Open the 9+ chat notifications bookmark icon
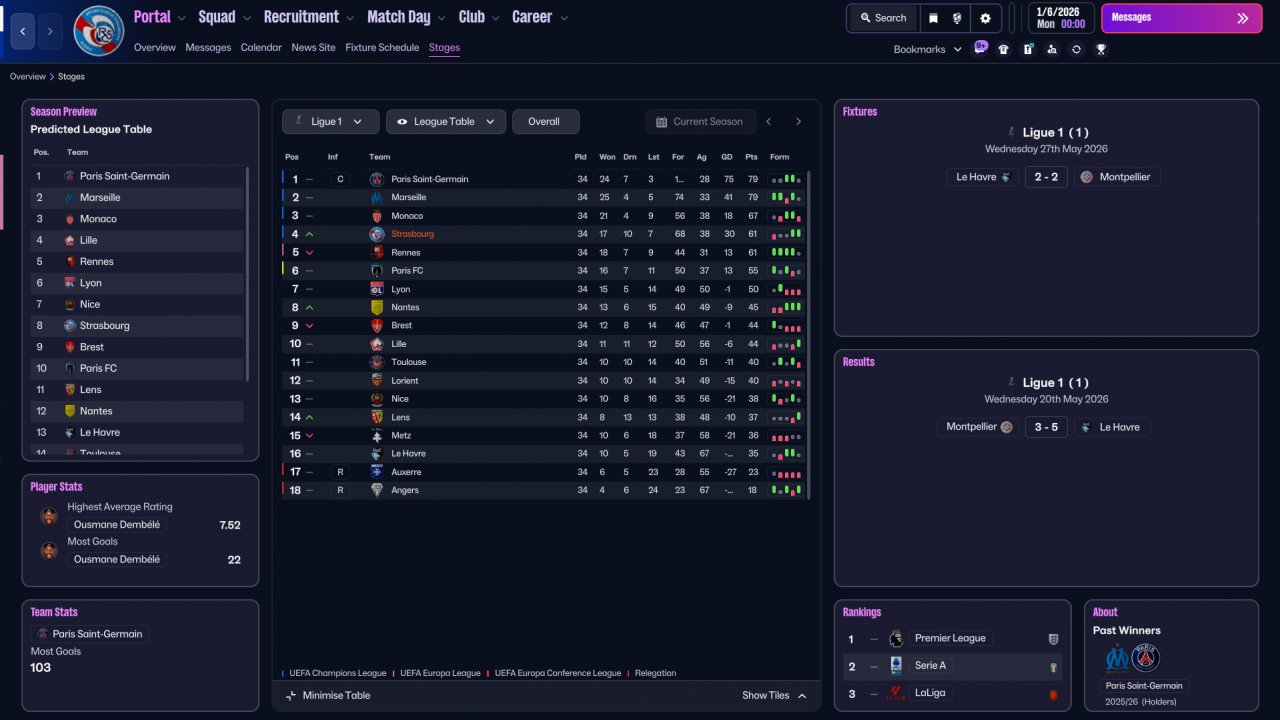Viewport: 1280px width, 720px height. (980, 47)
